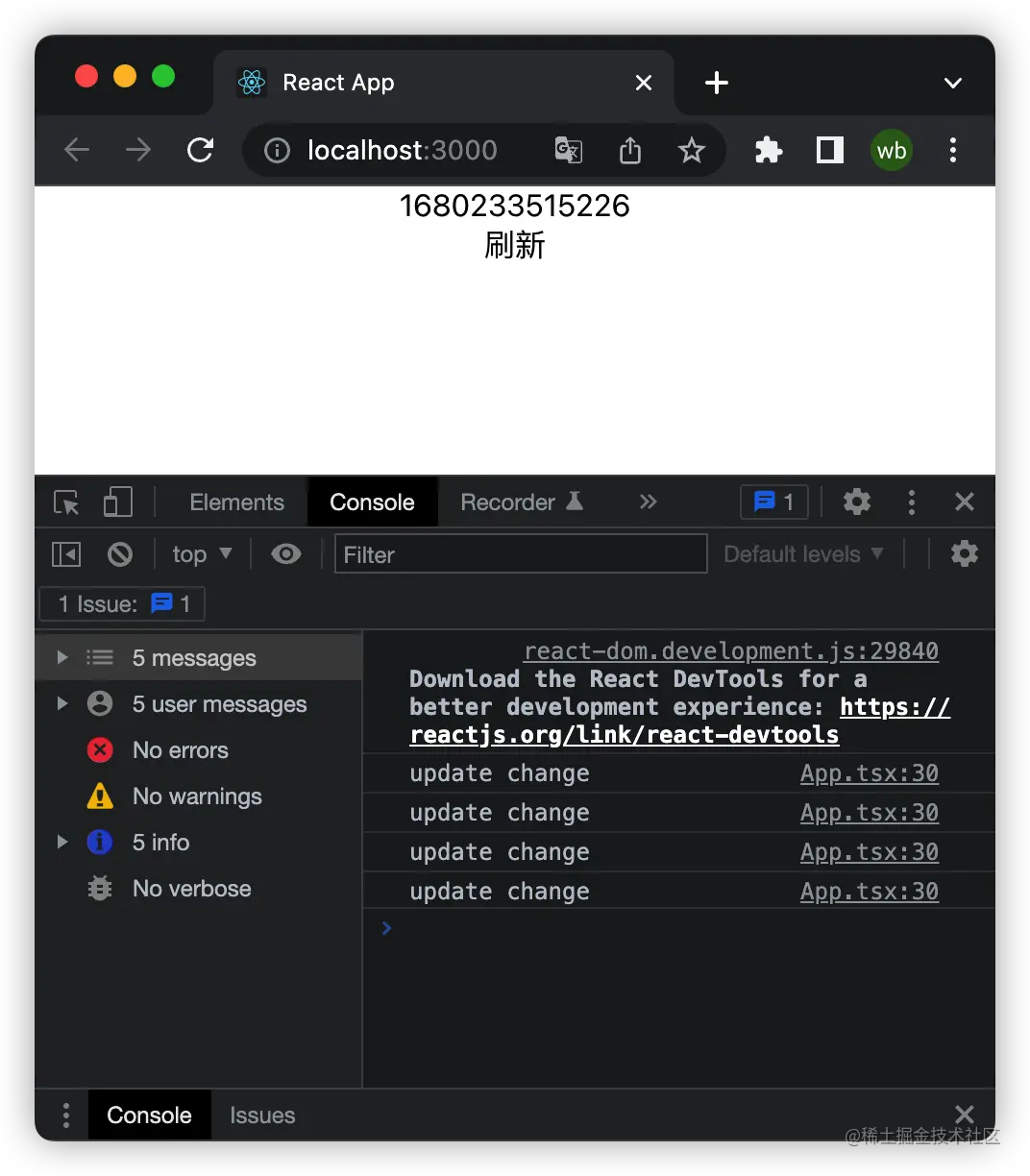Click the 刷新 refresh text

(514, 246)
